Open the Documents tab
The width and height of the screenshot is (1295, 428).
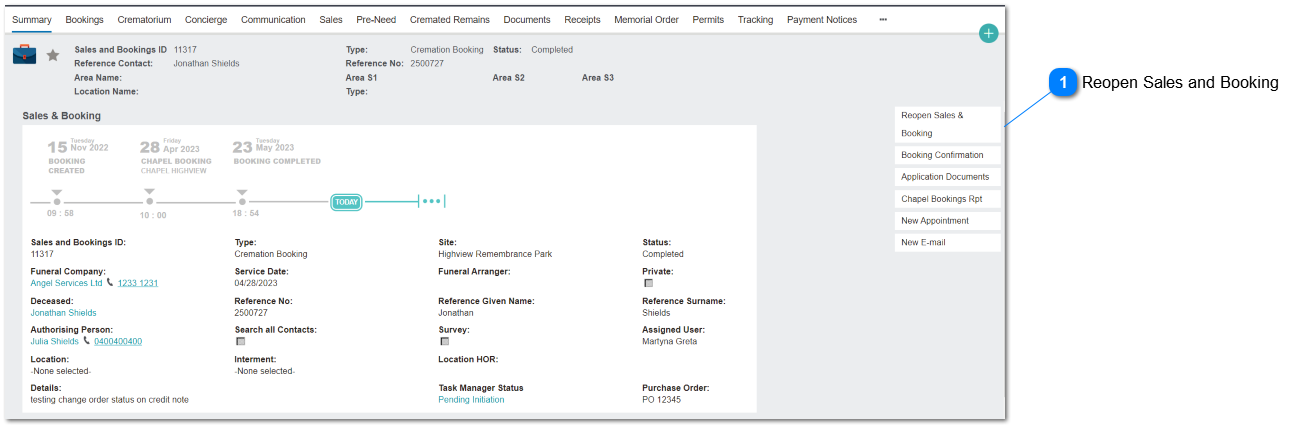[527, 19]
